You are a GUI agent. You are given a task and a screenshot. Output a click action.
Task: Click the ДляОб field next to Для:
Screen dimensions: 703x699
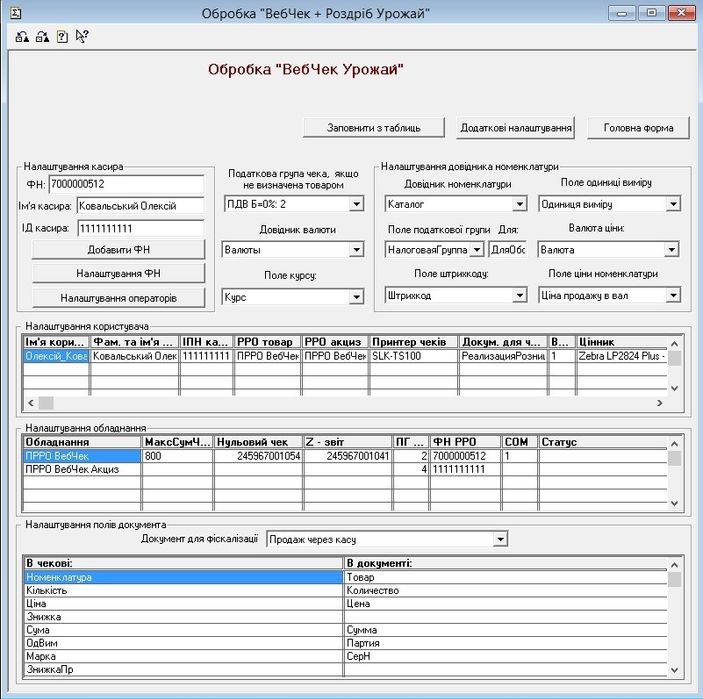tap(508, 250)
